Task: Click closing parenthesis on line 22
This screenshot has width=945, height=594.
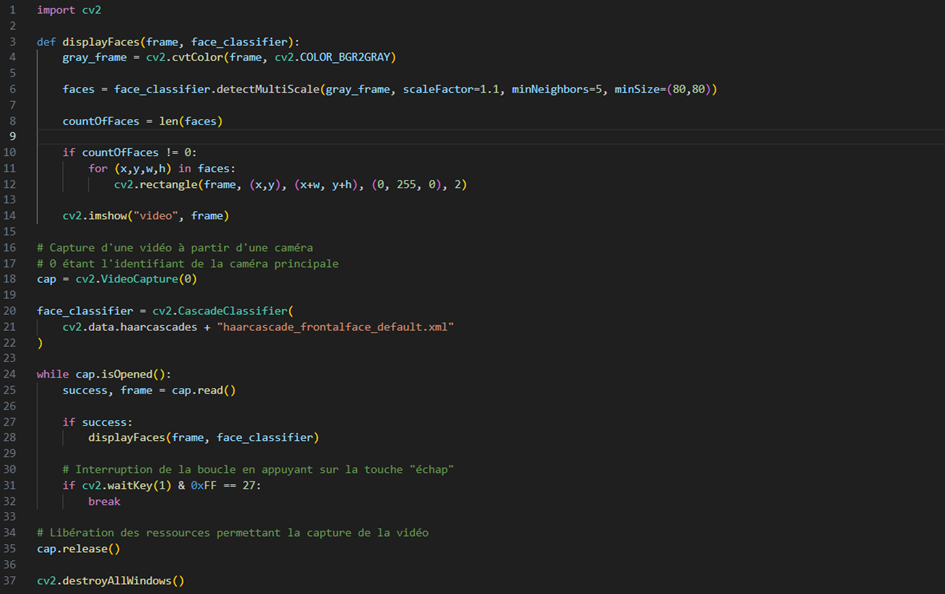Action: (x=40, y=343)
